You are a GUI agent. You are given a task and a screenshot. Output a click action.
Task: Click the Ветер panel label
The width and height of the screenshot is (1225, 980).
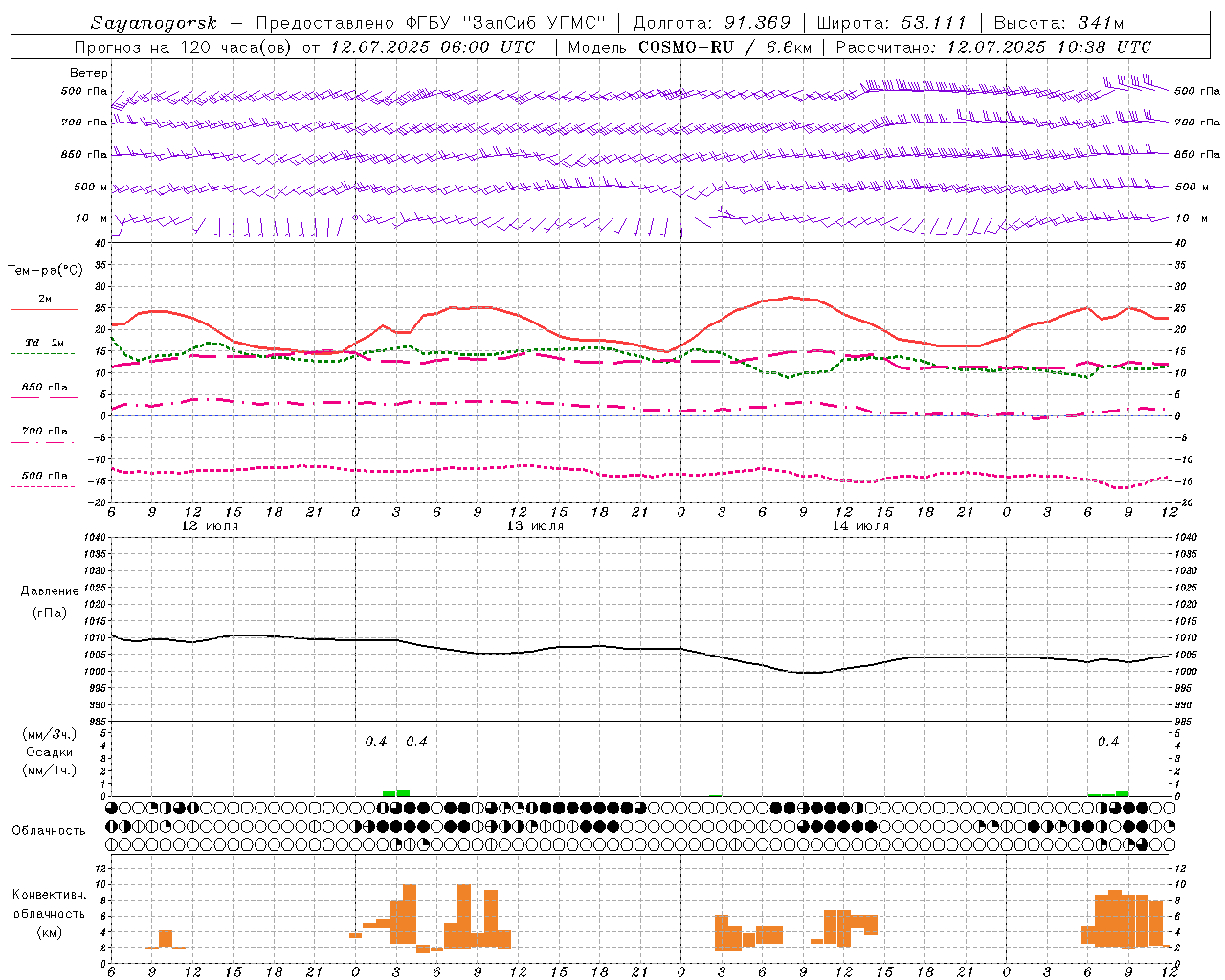click(89, 73)
